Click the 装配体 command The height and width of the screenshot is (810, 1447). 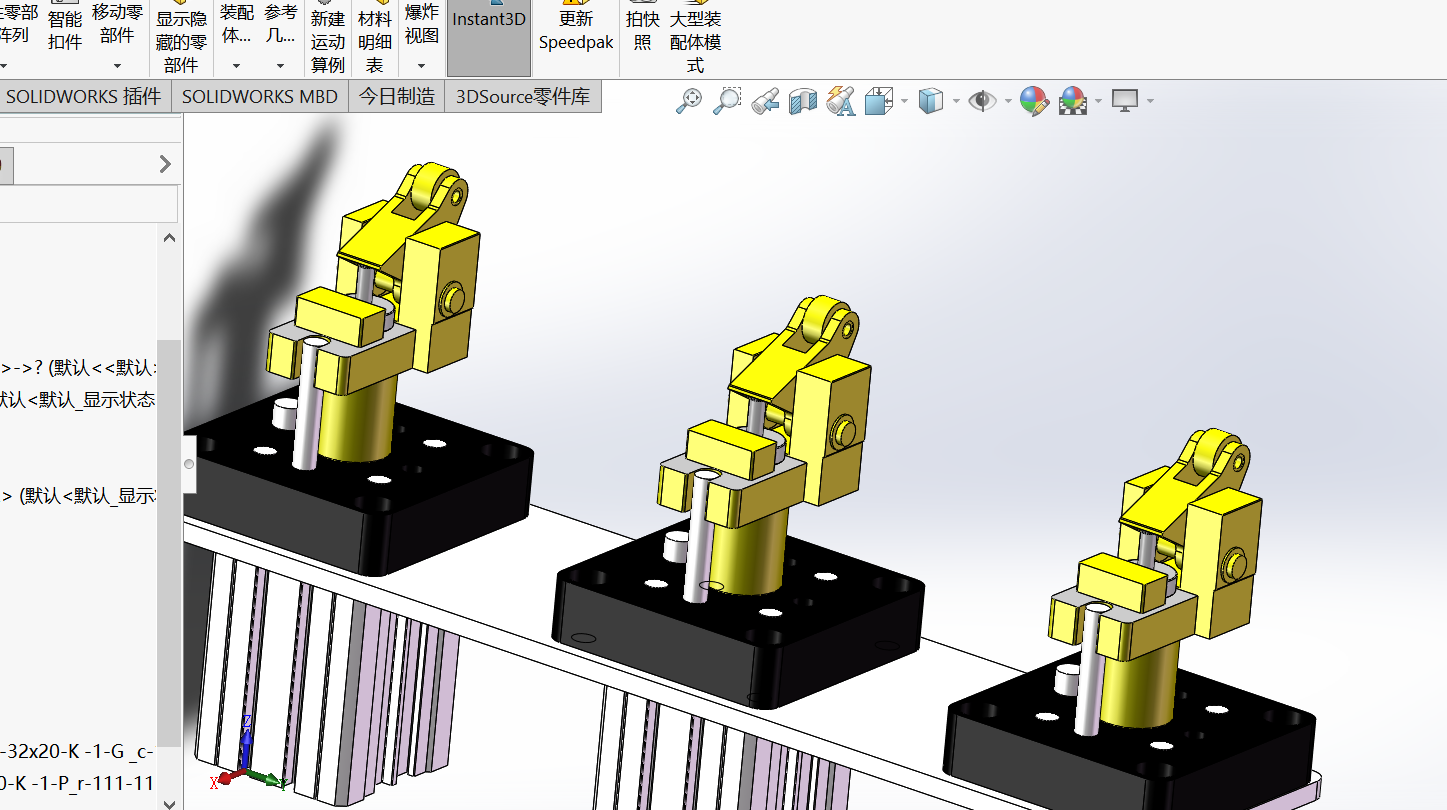click(237, 24)
